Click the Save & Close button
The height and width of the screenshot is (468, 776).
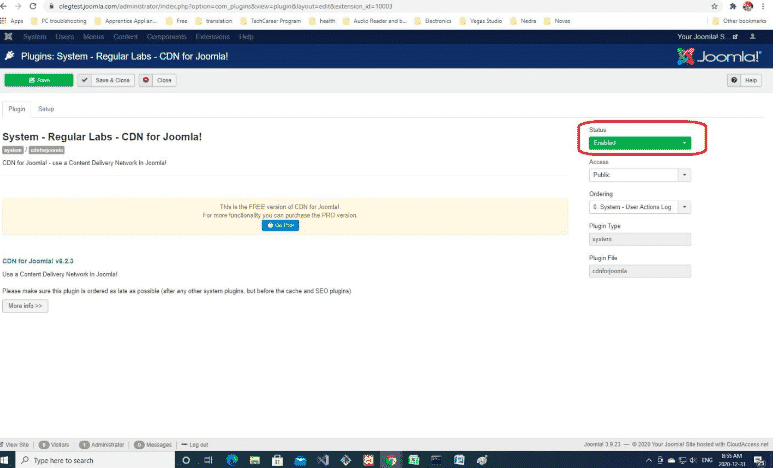pyautogui.click(x=106, y=80)
